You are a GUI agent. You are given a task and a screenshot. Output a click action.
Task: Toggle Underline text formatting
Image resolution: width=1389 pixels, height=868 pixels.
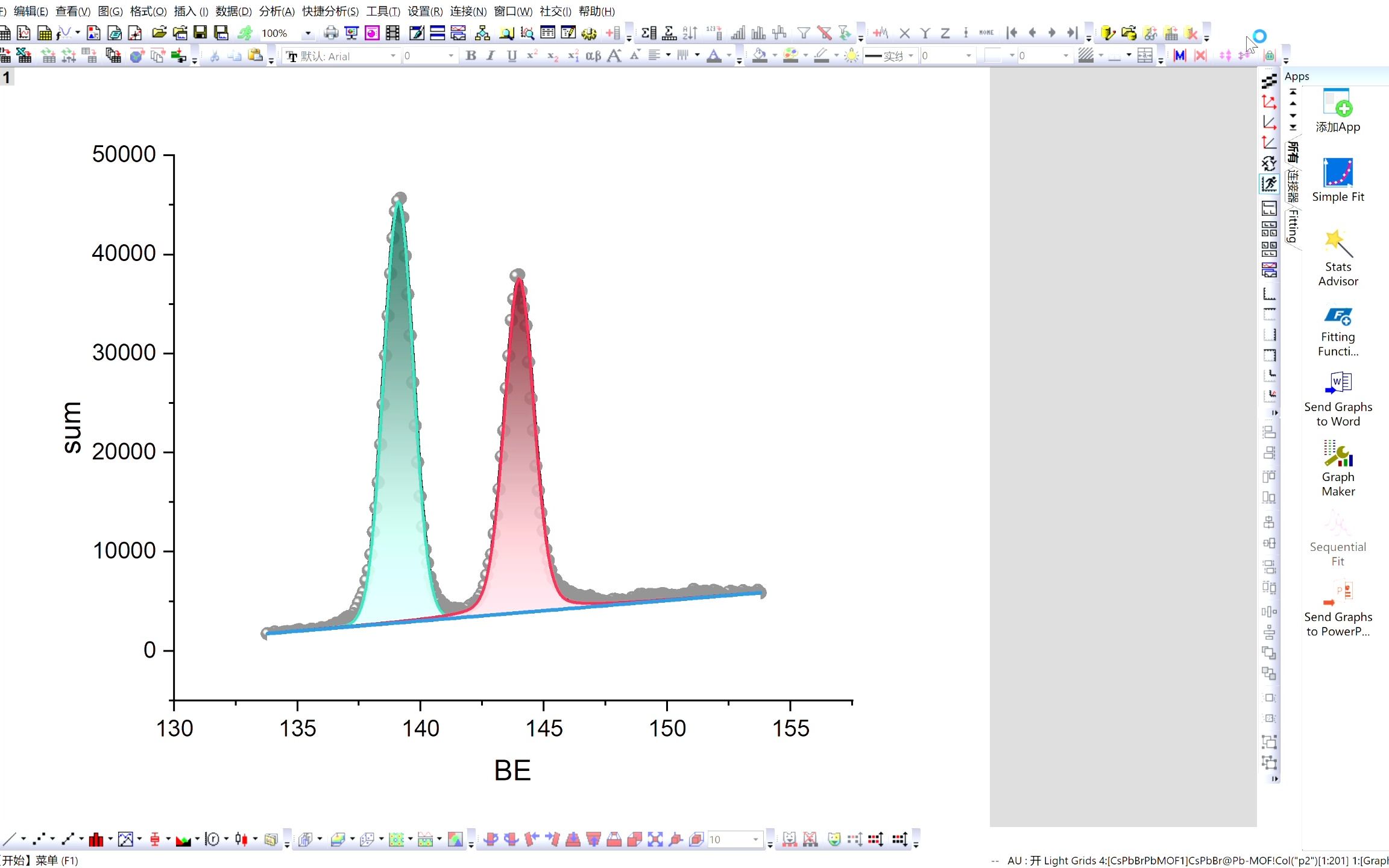(x=512, y=56)
